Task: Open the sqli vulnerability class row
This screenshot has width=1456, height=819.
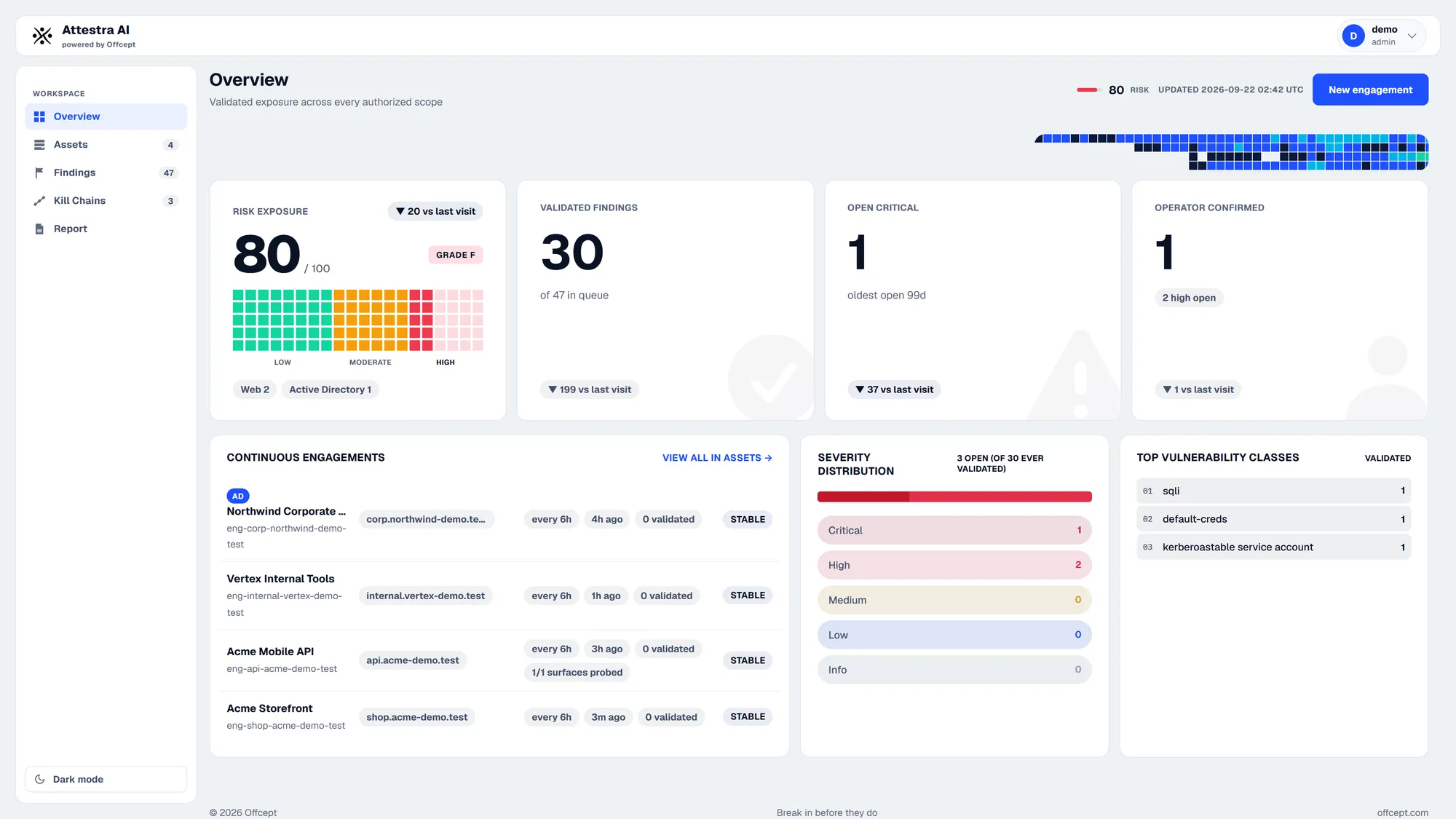Action: click(x=1273, y=491)
